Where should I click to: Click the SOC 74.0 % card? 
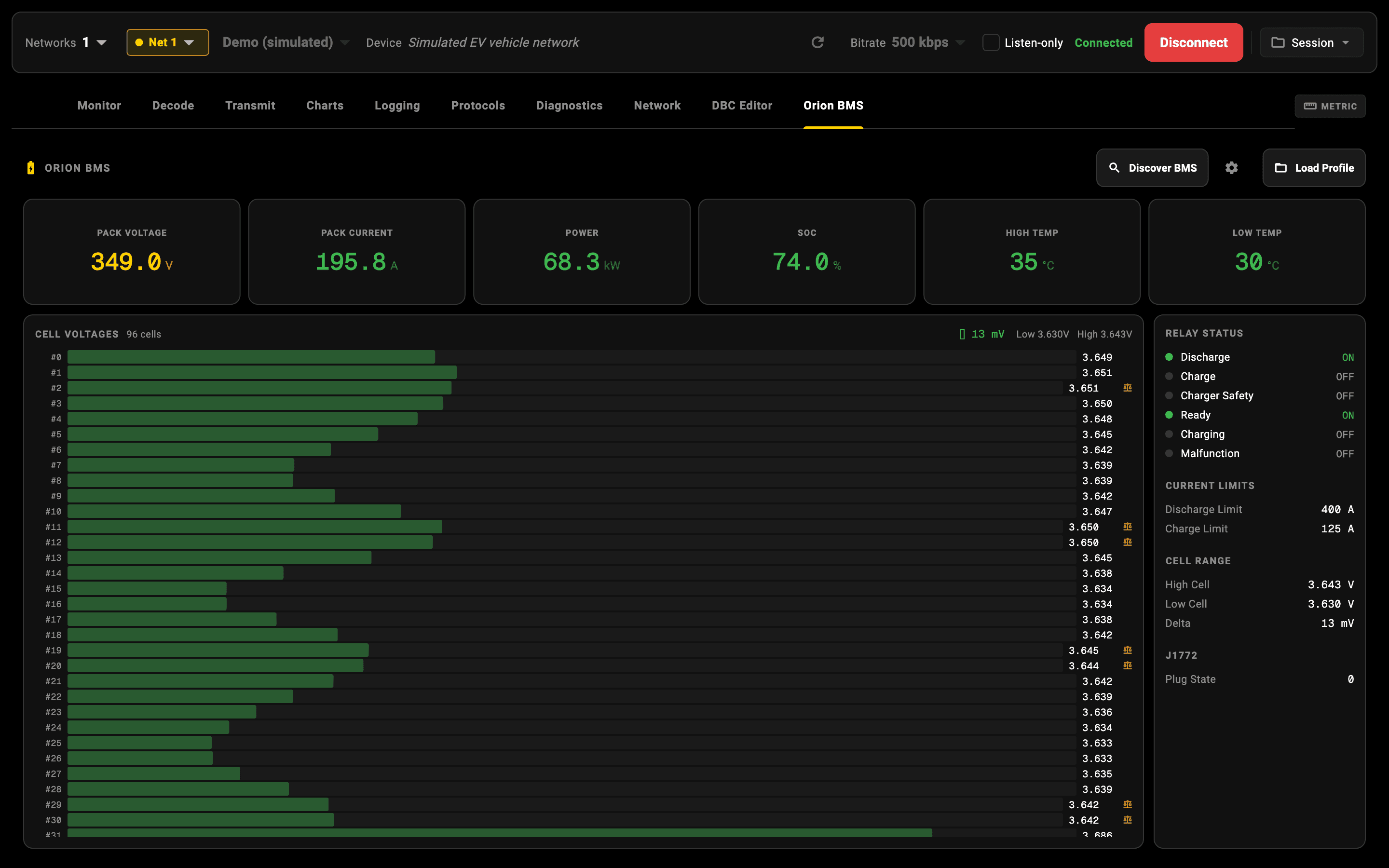(x=806, y=251)
